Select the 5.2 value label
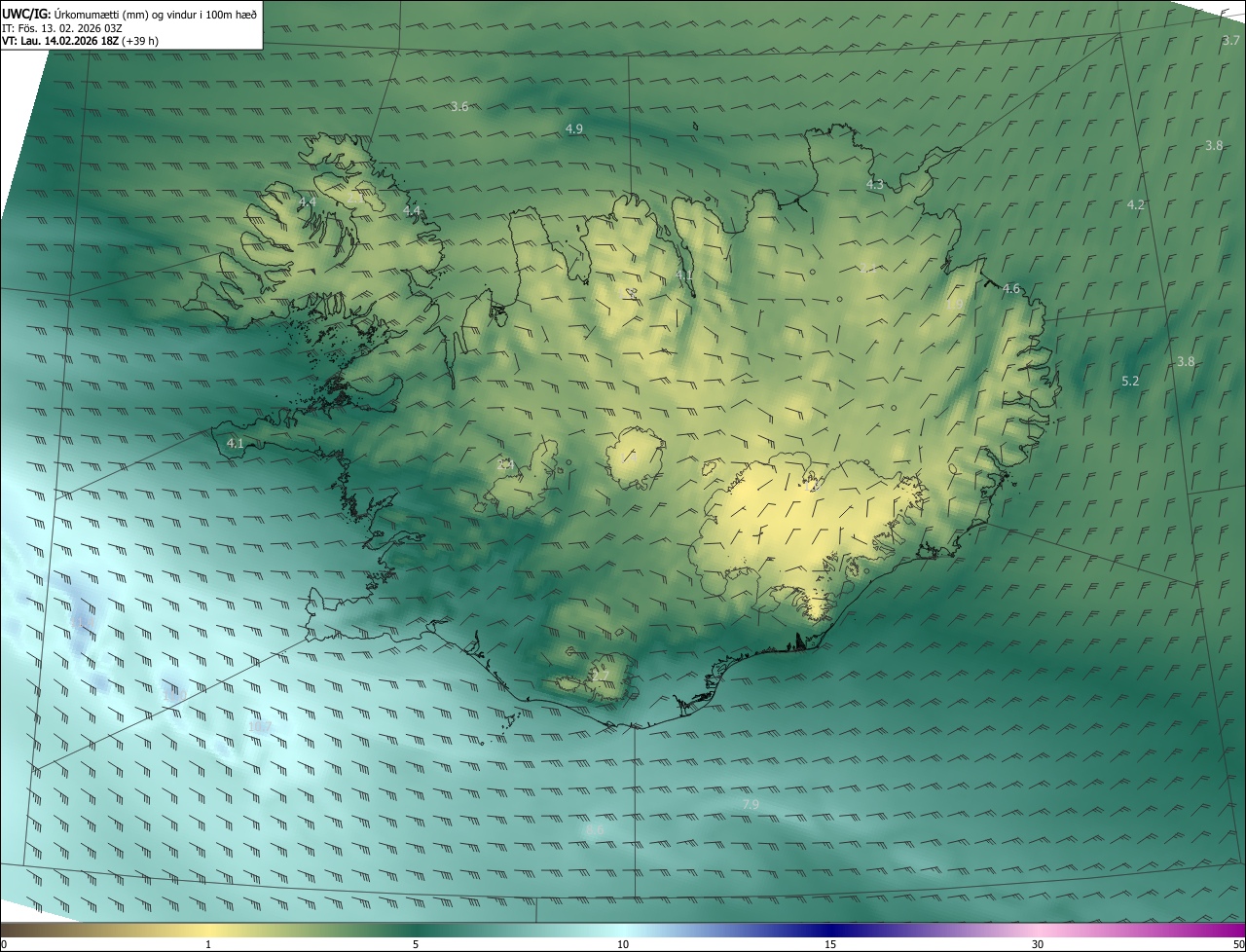 [x=1129, y=381]
